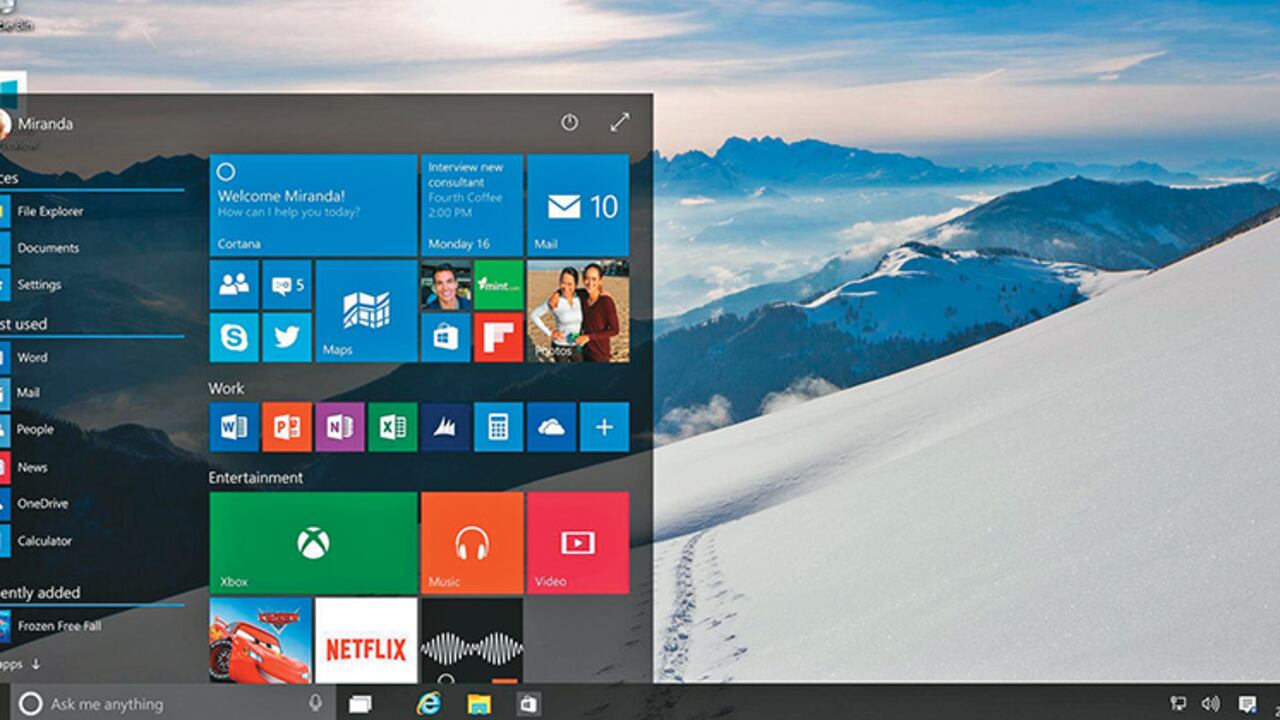Launch the OneNote tile under Work

point(340,427)
